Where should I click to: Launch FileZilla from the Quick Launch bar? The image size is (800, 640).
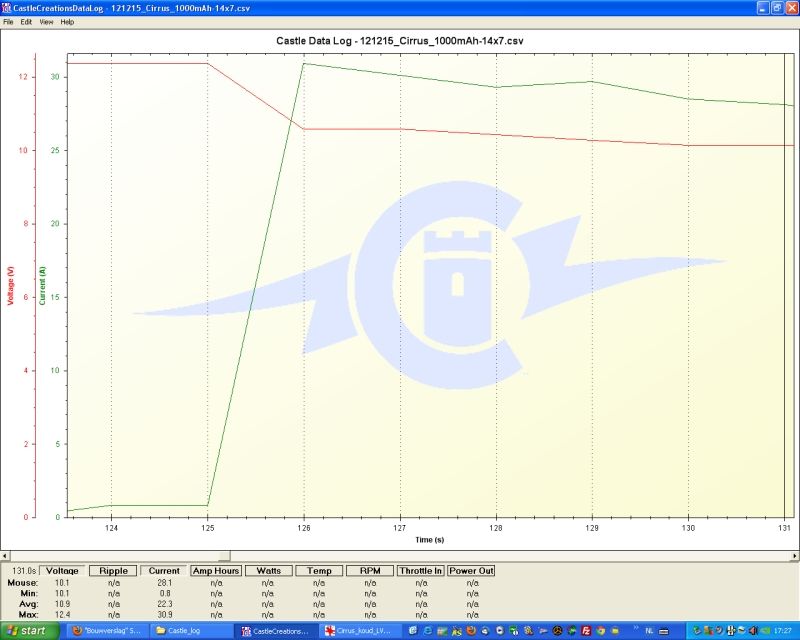click(x=586, y=631)
